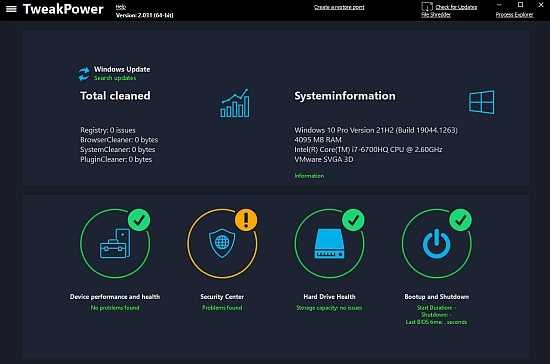Image resolution: width=550 pixels, height=364 pixels.
Task: Click the Storage capacity no issues text
Action: (329, 308)
